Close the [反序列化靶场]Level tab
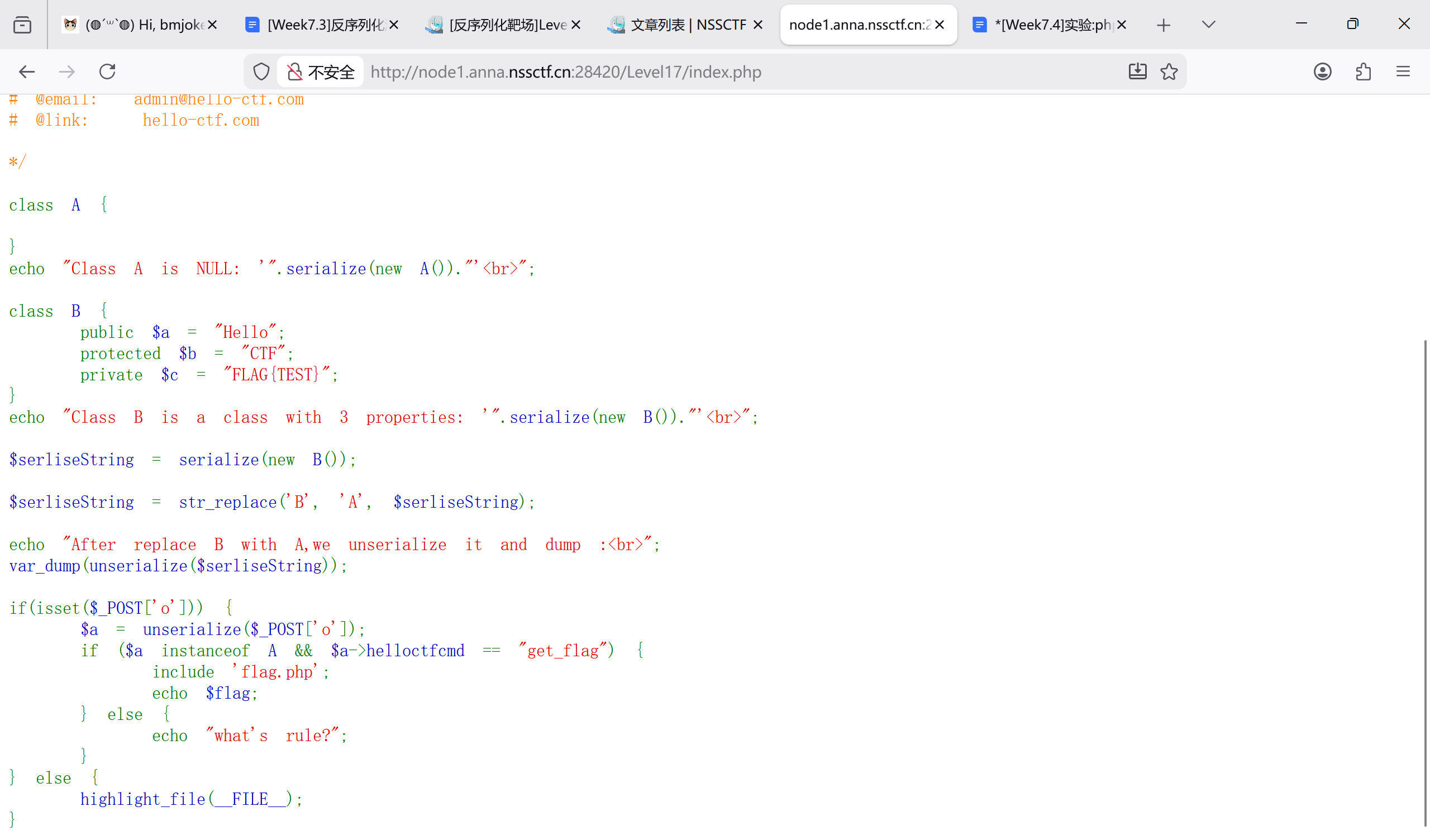 pyautogui.click(x=575, y=25)
